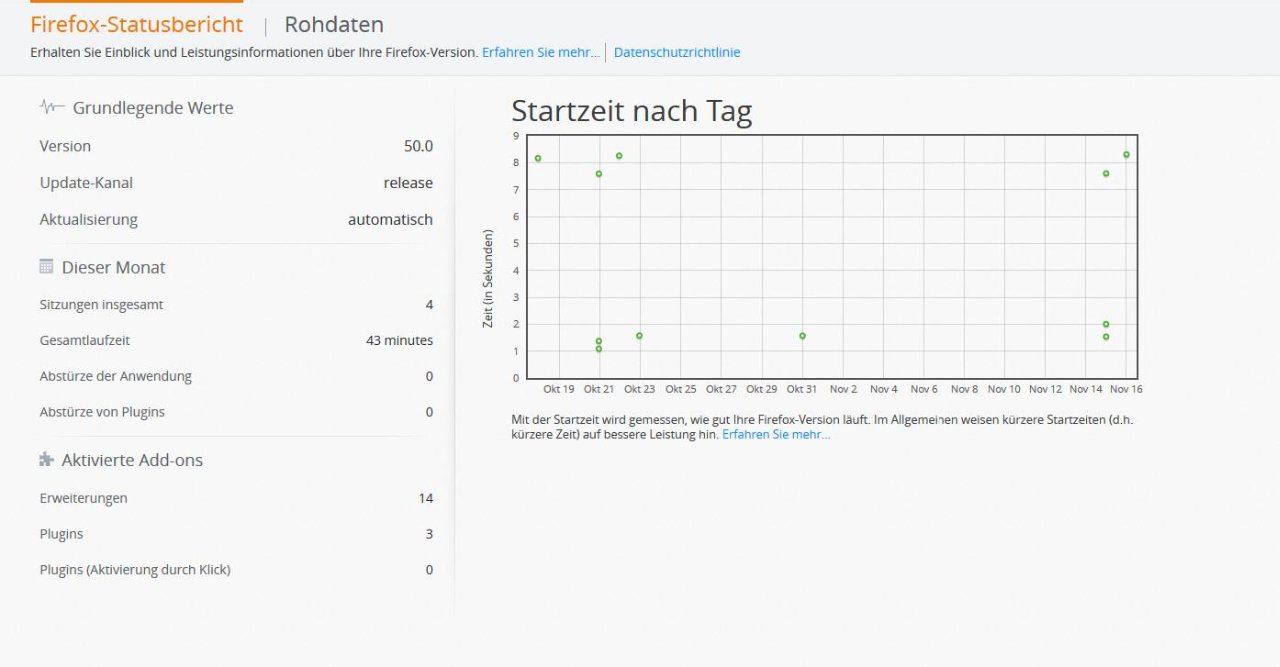Viewport: 1280px width, 667px height.
Task: Click the 'Abstürze von Plugins' label
Action: [x=102, y=412]
